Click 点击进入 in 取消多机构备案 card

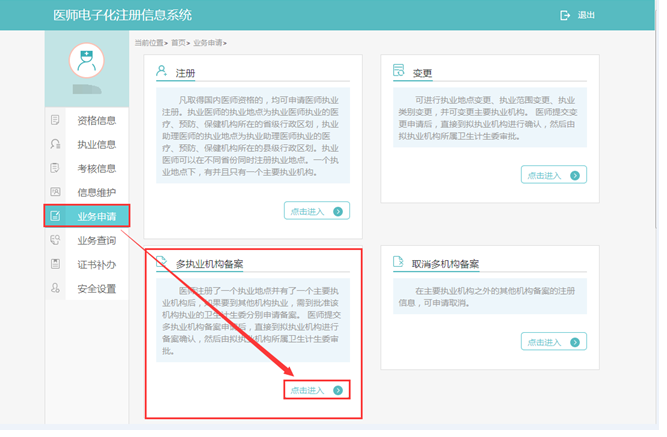point(553,342)
